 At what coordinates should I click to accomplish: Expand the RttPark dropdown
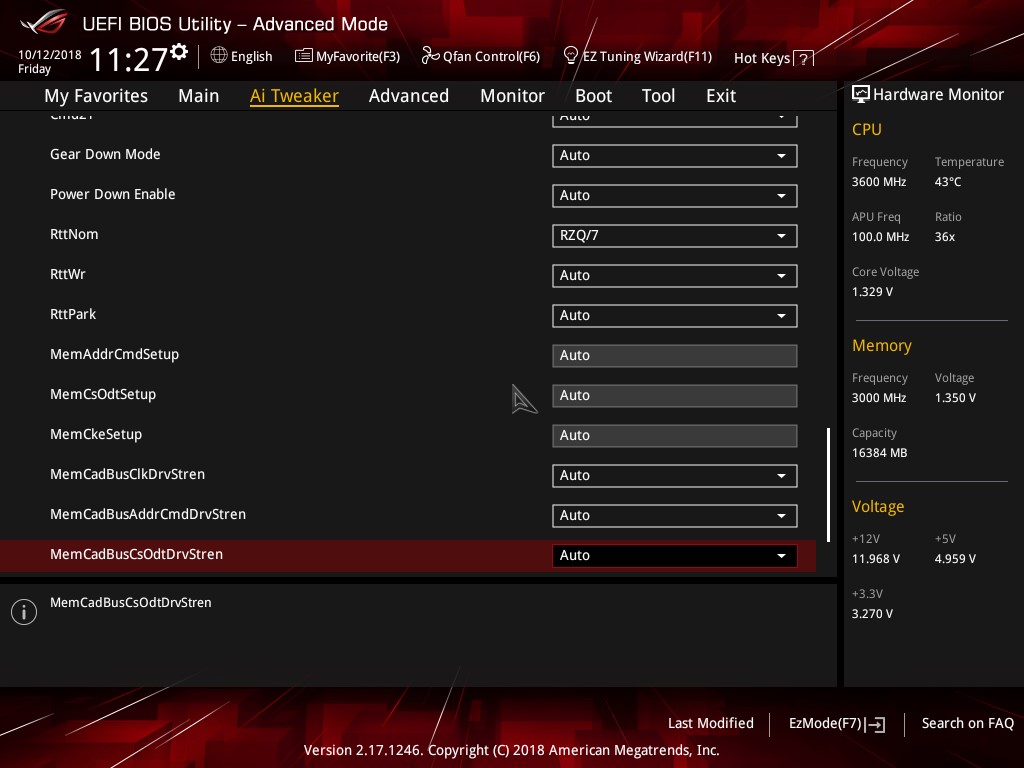tap(675, 315)
